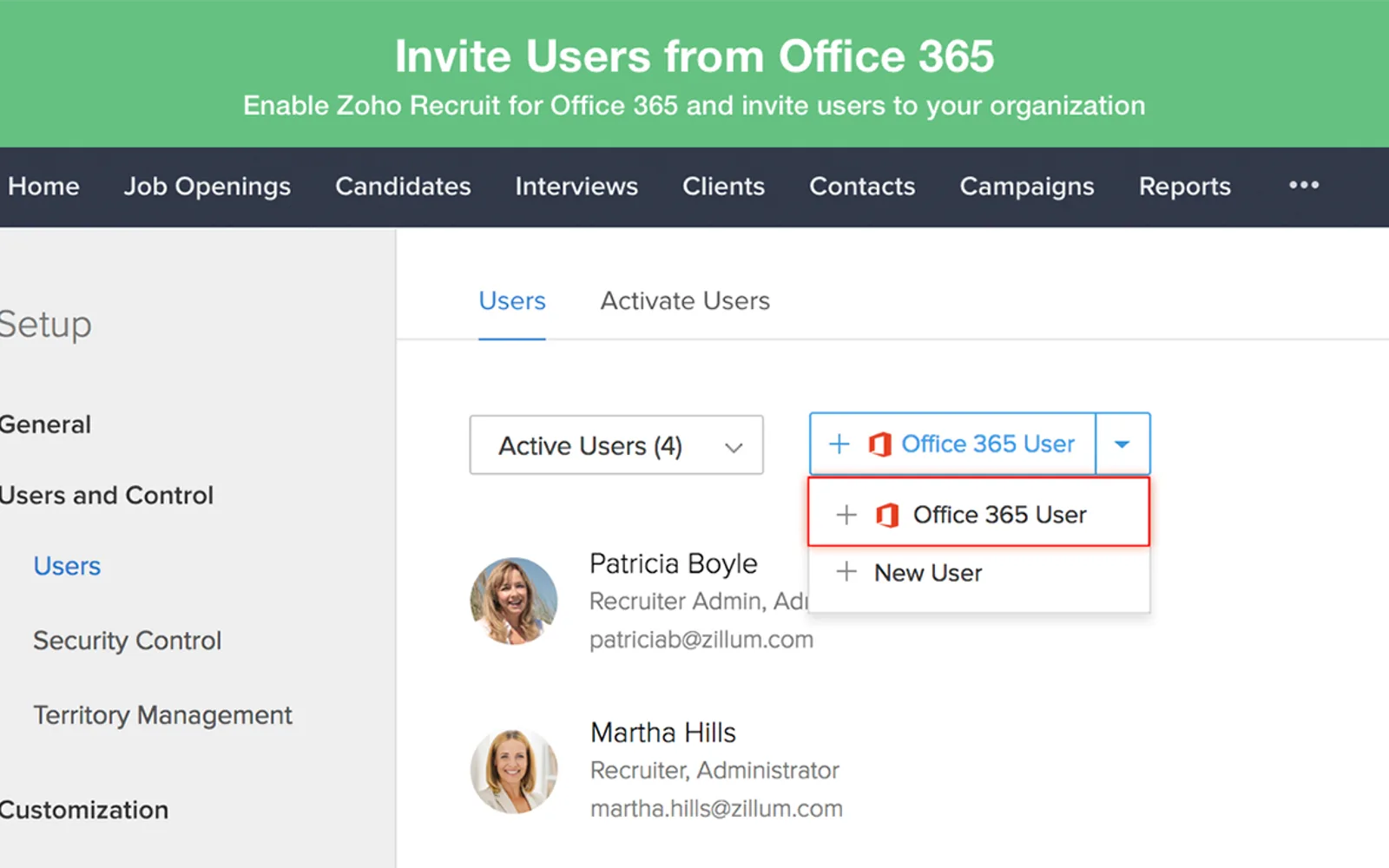1389x868 pixels.
Task: Open Reports module
Action: (x=1185, y=187)
